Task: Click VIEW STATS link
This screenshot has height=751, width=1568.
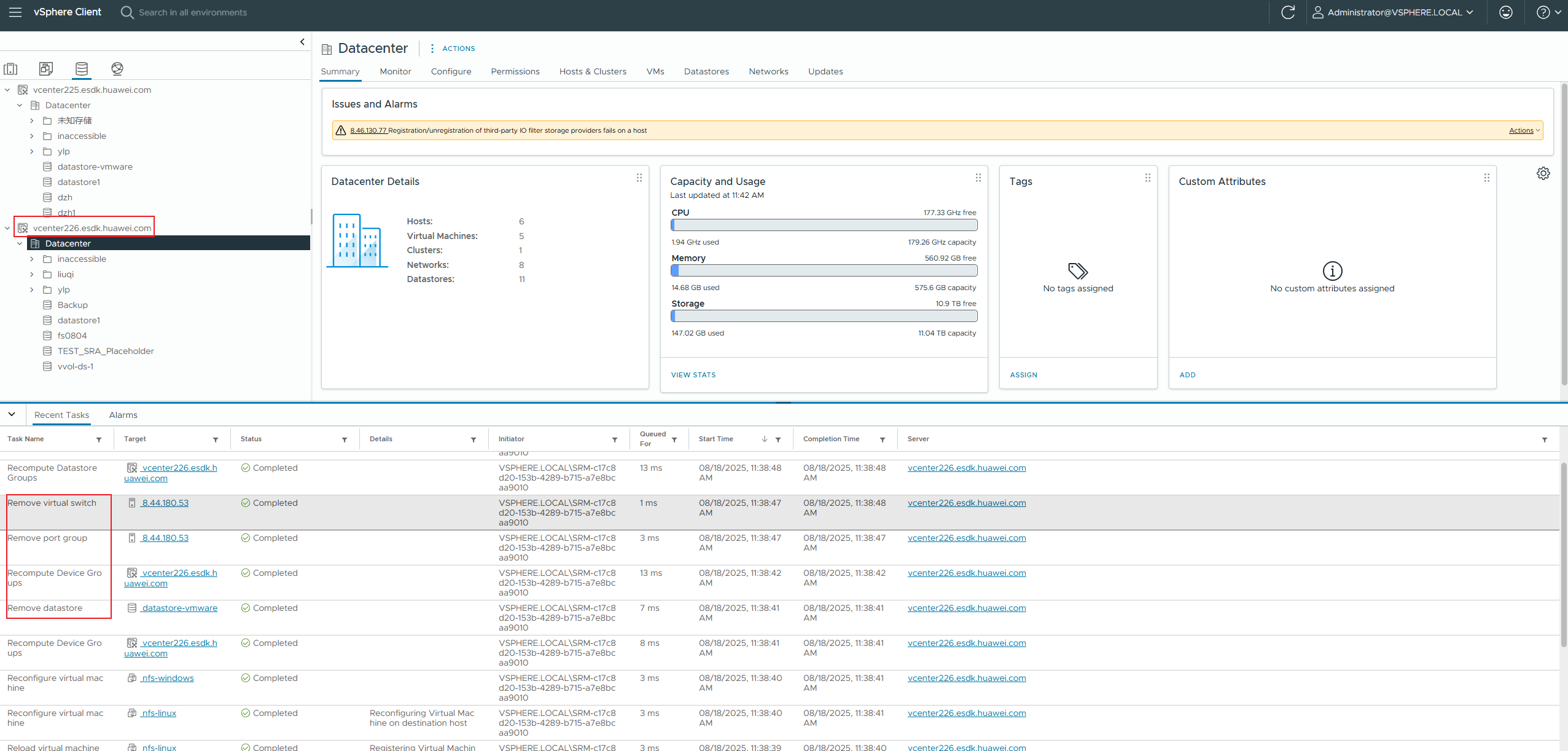Action: coord(693,375)
